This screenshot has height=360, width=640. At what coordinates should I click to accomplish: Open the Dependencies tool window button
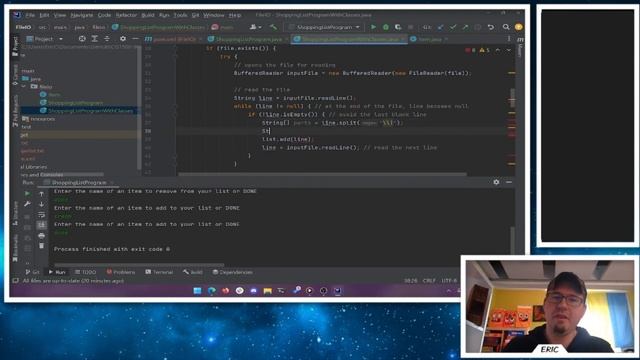point(232,272)
